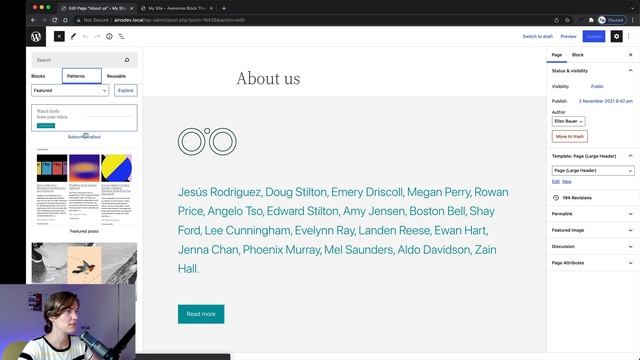Expand the Featured image panel

tap(593, 230)
